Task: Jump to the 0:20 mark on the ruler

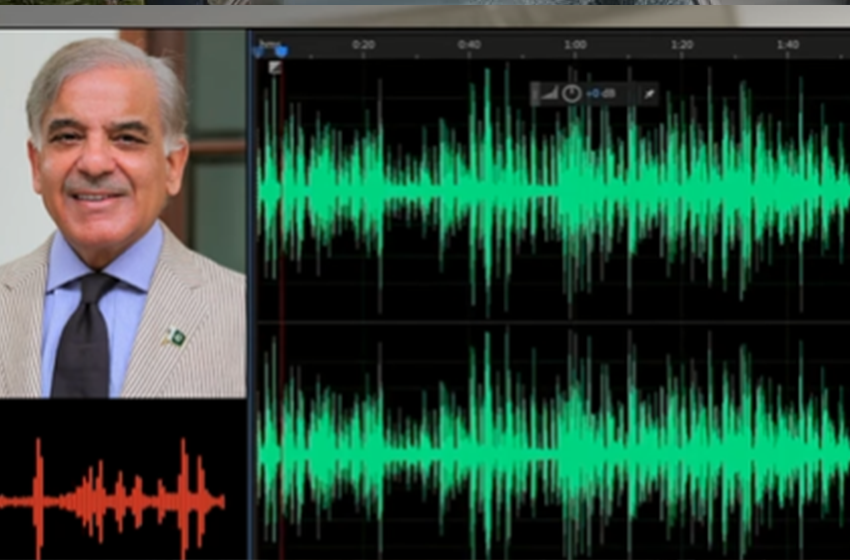Action: (363, 45)
